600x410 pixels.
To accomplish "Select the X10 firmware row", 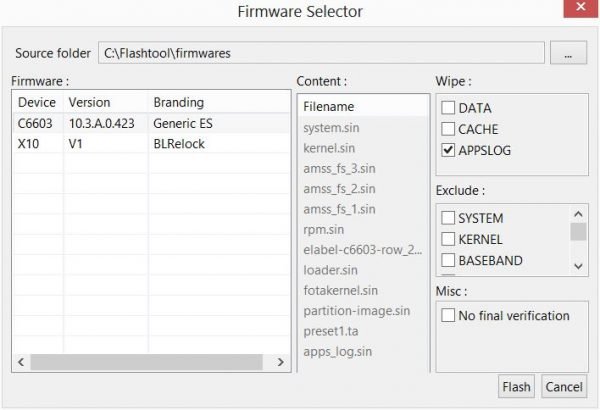I will pos(152,144).
